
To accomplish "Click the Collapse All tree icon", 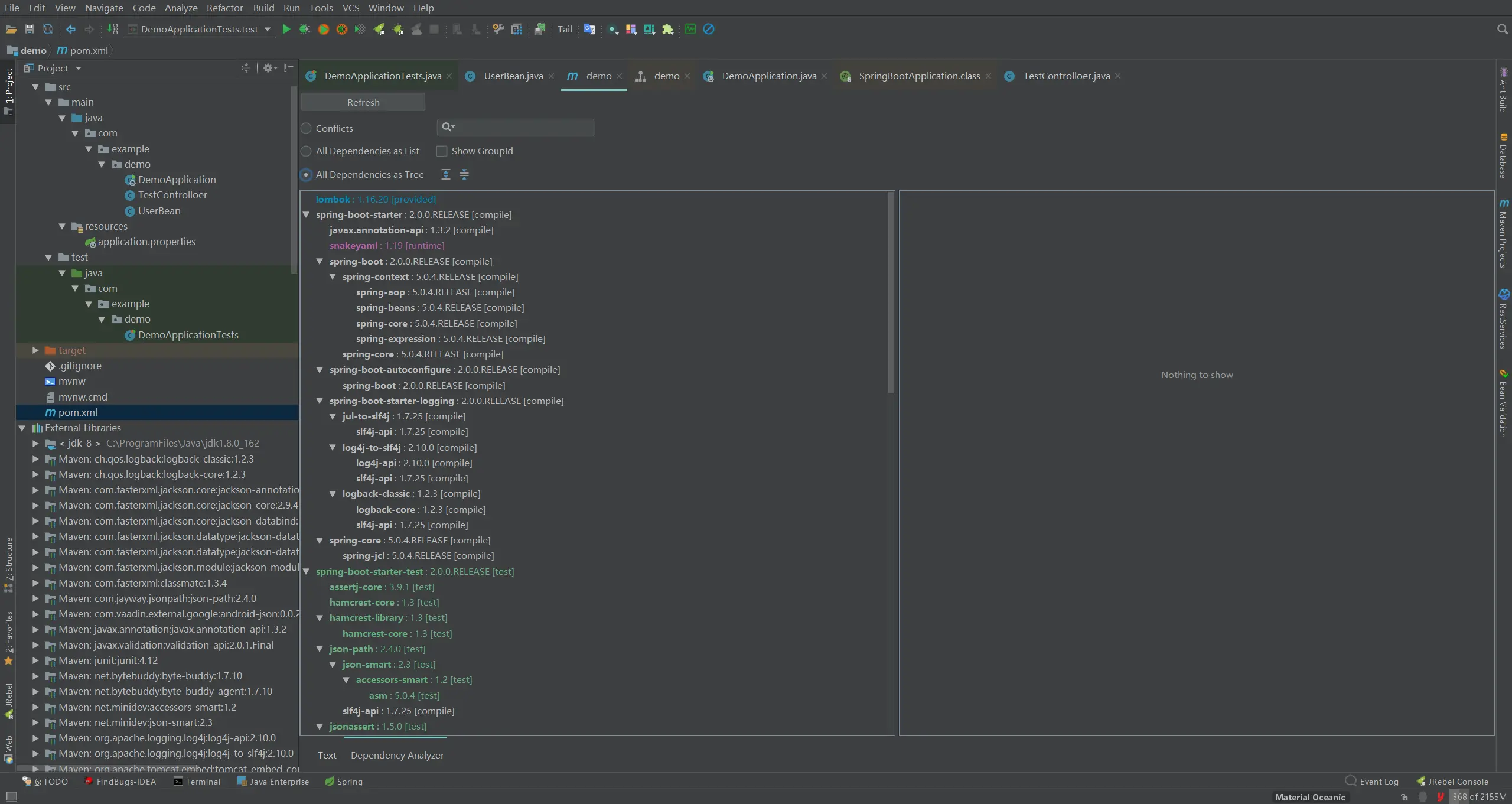I will pyautogui.click(x=464, y=174).
